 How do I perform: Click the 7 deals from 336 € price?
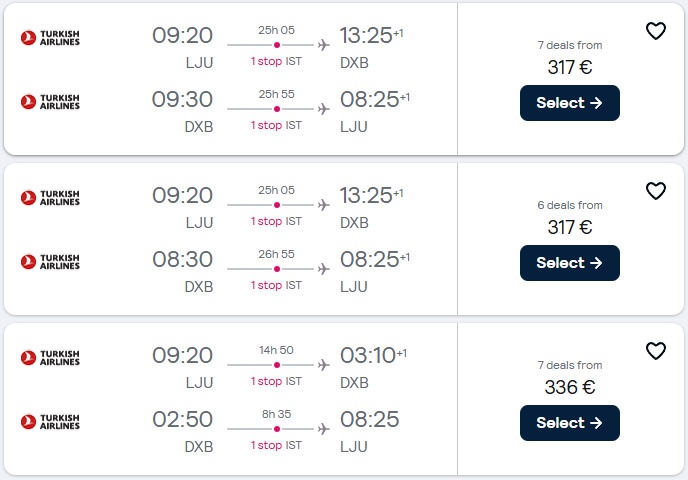coord(570,387)
